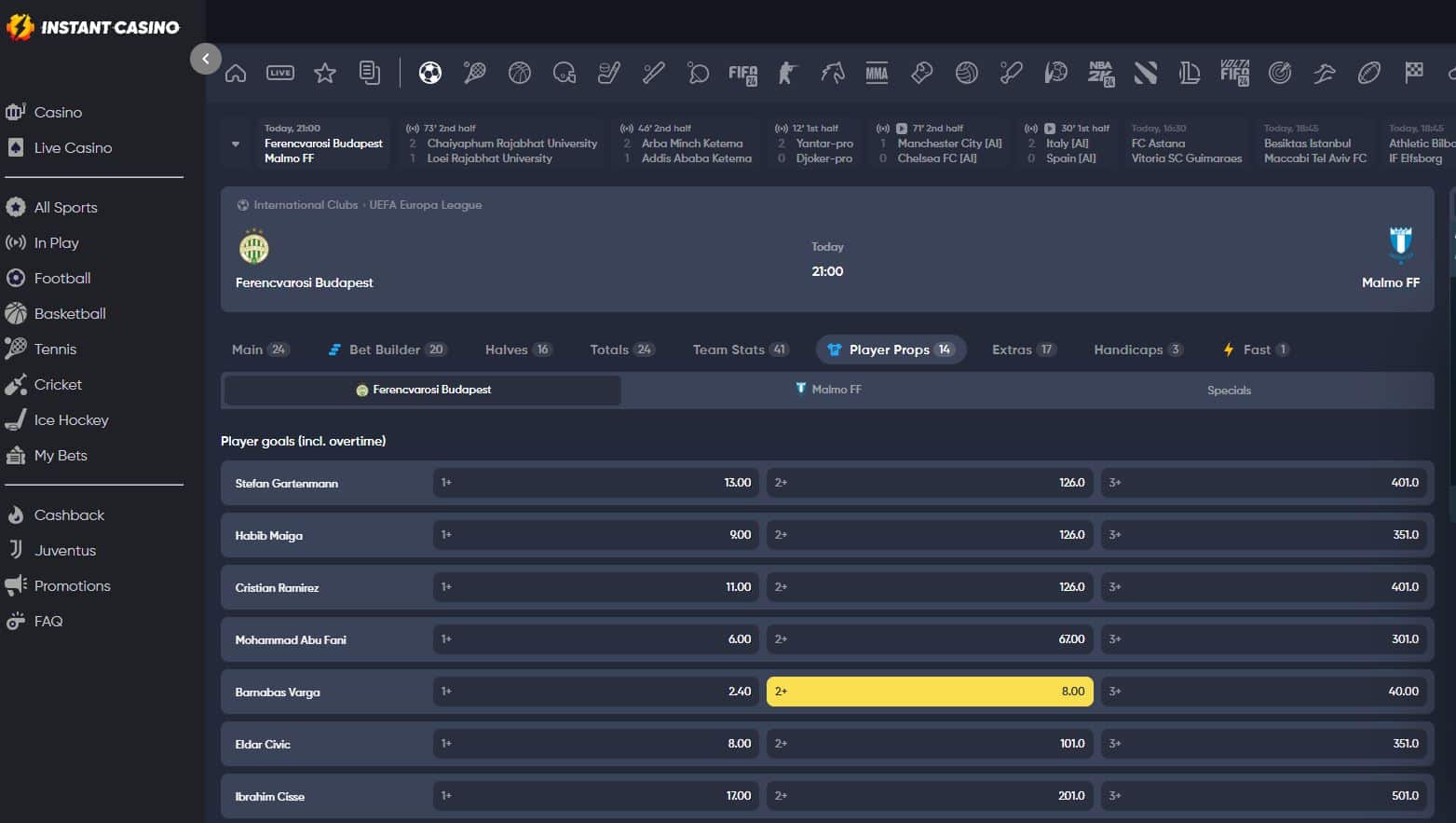
Task: Open the LIVE events icon
Action: pos(280,73)
